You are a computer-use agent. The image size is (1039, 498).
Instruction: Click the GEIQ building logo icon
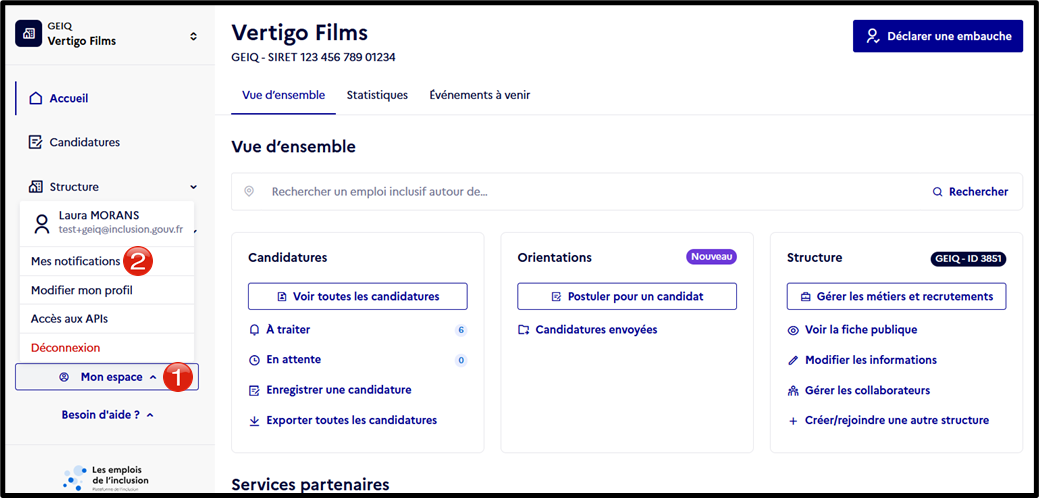click(28, 34)
